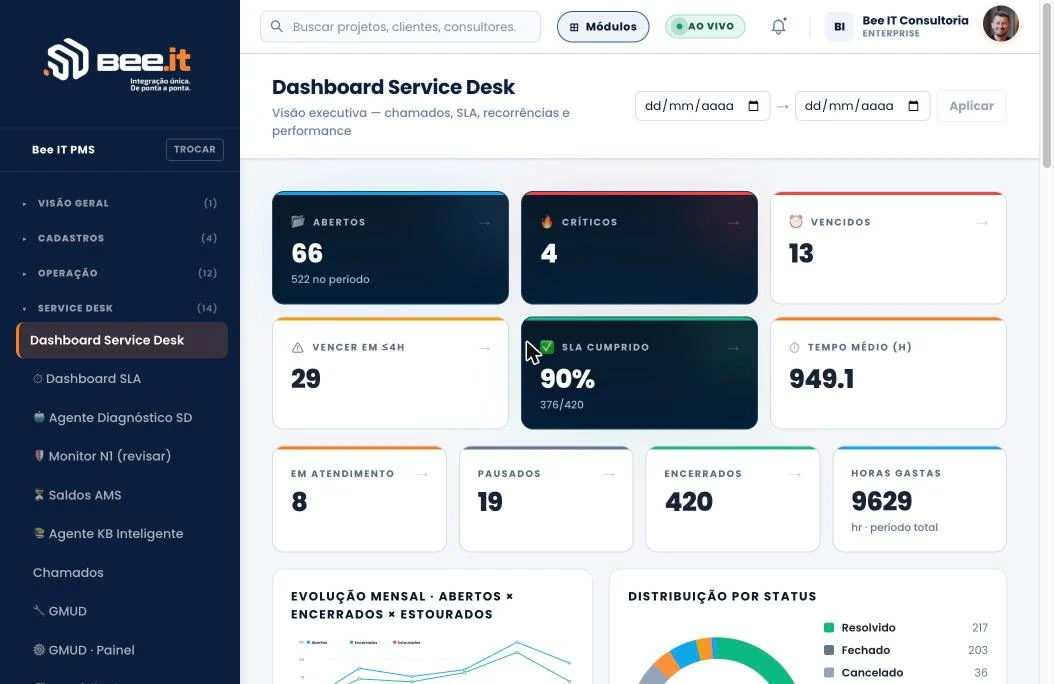
Task: Open the Bee IT Consultoria account menu
Action: click(915, 26)
